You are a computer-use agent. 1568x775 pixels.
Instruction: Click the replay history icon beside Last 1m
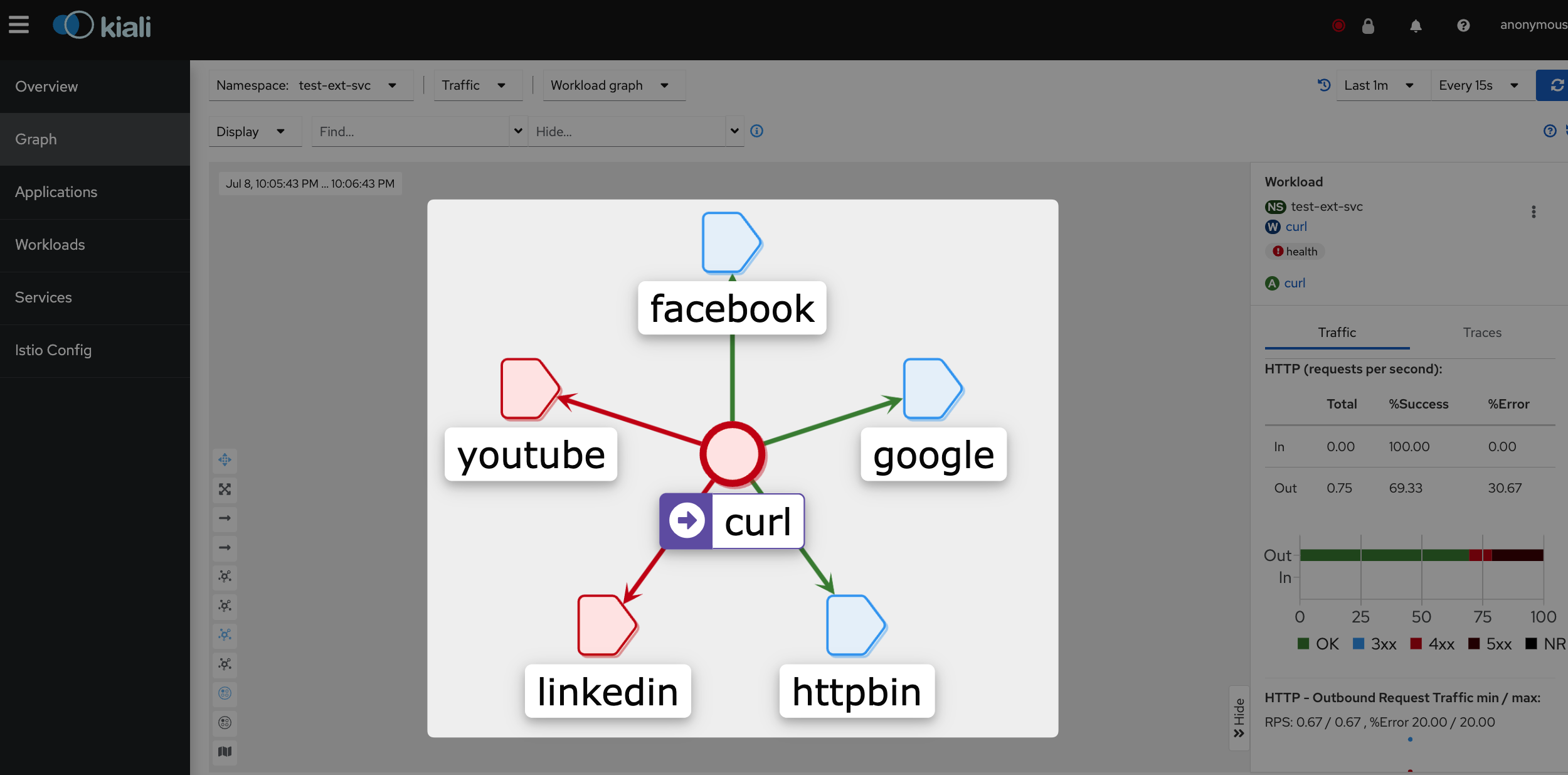pos(1323,85)
